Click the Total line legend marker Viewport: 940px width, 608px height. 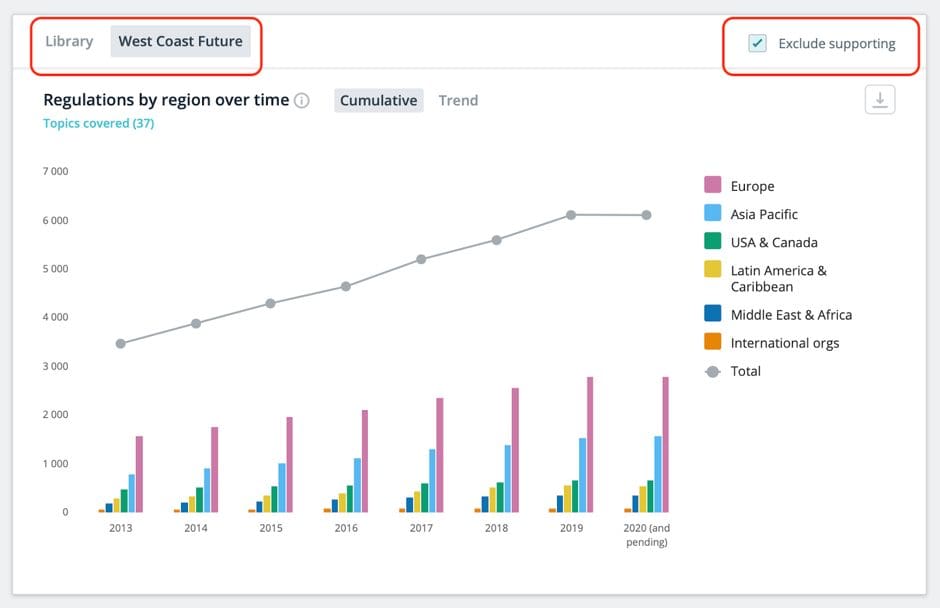pos(713,371)
